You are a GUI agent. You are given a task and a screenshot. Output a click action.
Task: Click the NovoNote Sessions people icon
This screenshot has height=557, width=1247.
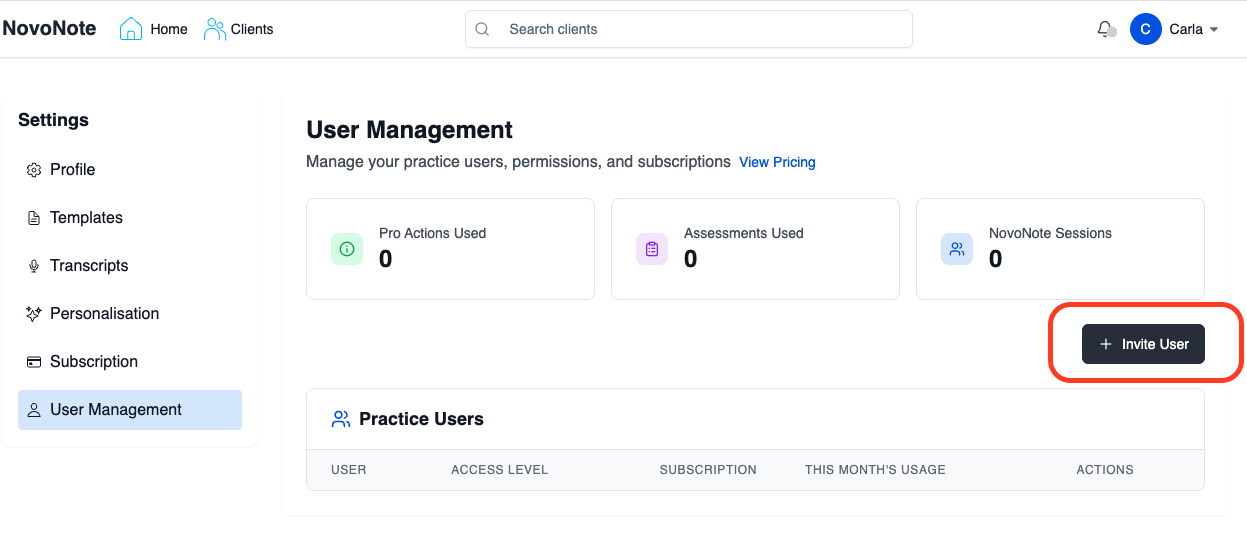(957, 249)
